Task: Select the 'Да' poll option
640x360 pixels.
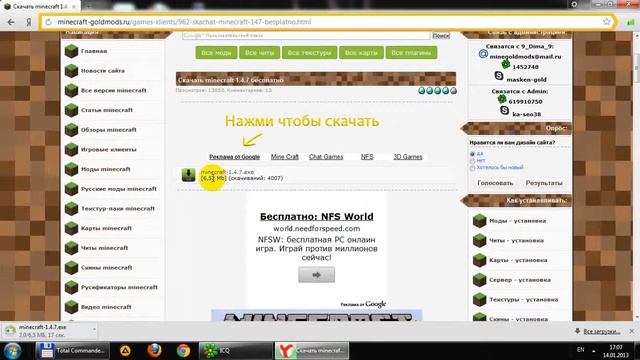Action: pyautogui.click(x=472, y=154)
